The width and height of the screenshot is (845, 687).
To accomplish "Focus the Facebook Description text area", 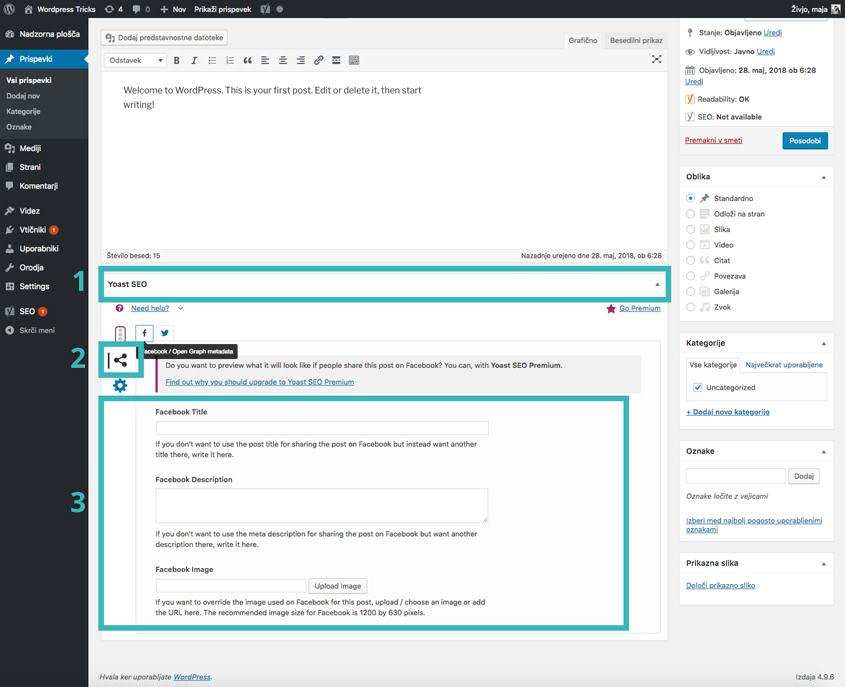I will [322, 505].
